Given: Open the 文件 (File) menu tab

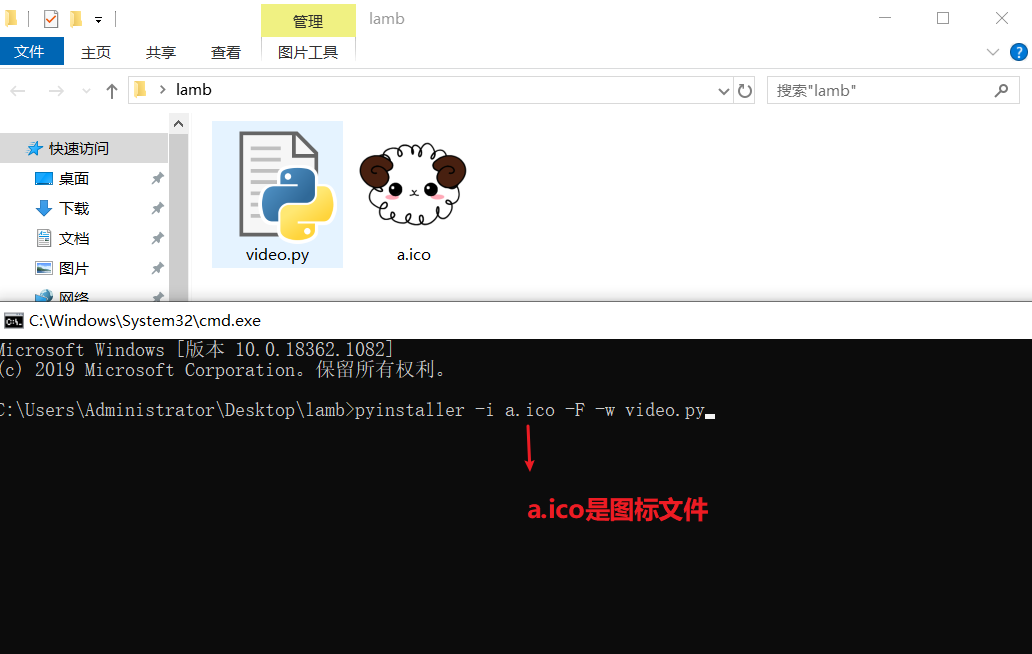Looking at the screenshot, I should 30,51.
